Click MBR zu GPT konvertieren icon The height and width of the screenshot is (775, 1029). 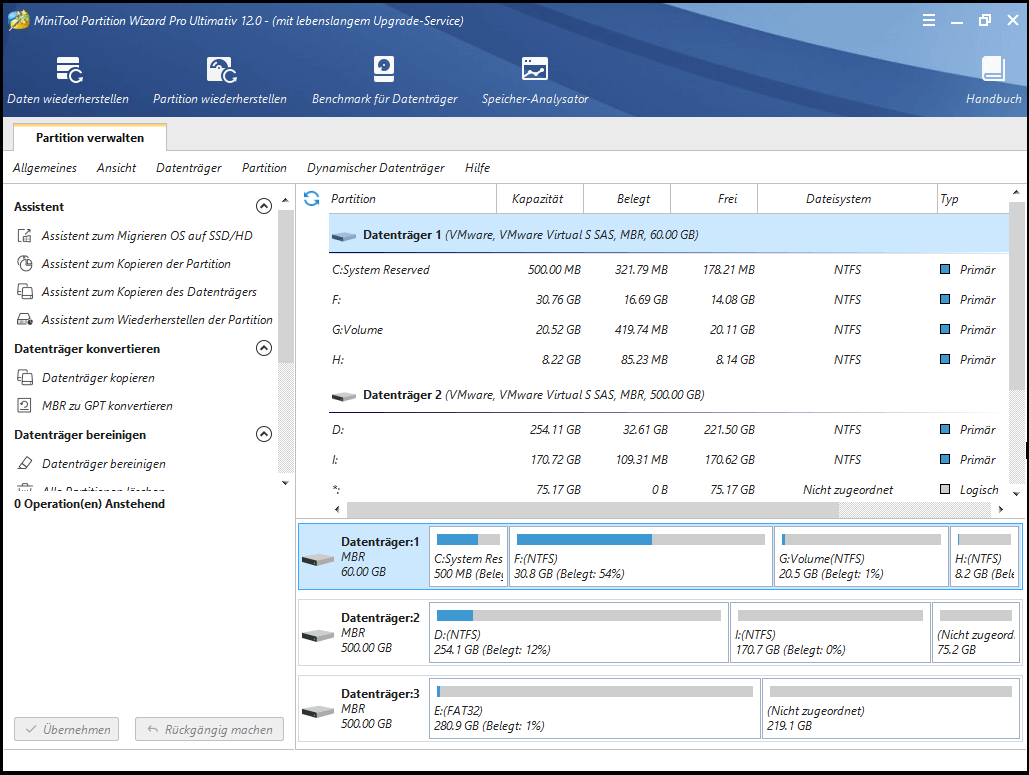24,406
